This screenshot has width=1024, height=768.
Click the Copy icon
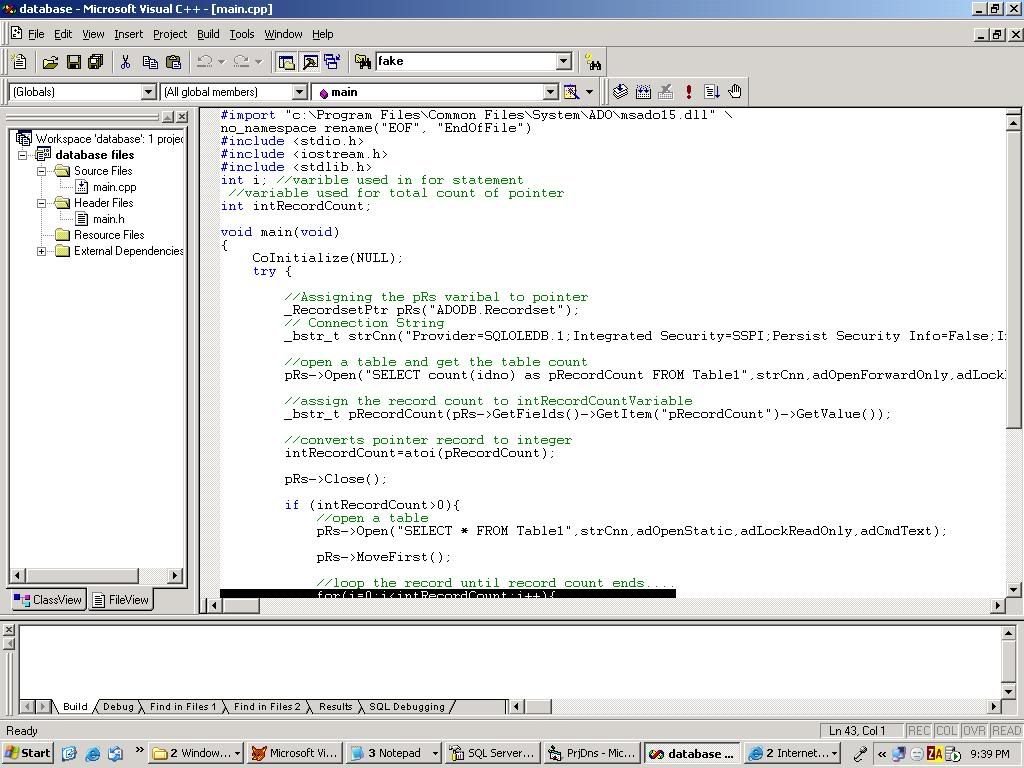click(x=150, y=62)
